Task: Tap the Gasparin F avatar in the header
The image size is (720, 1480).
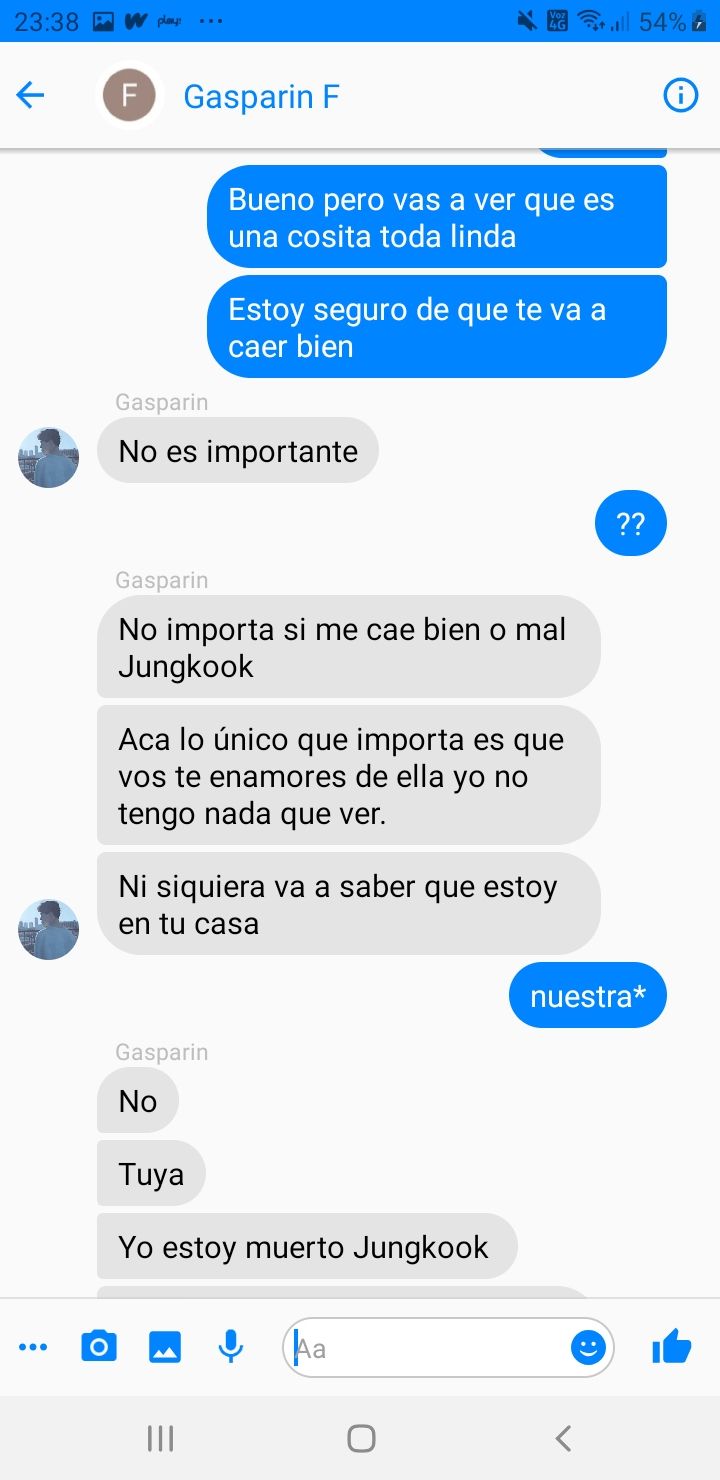Action: 130,96
